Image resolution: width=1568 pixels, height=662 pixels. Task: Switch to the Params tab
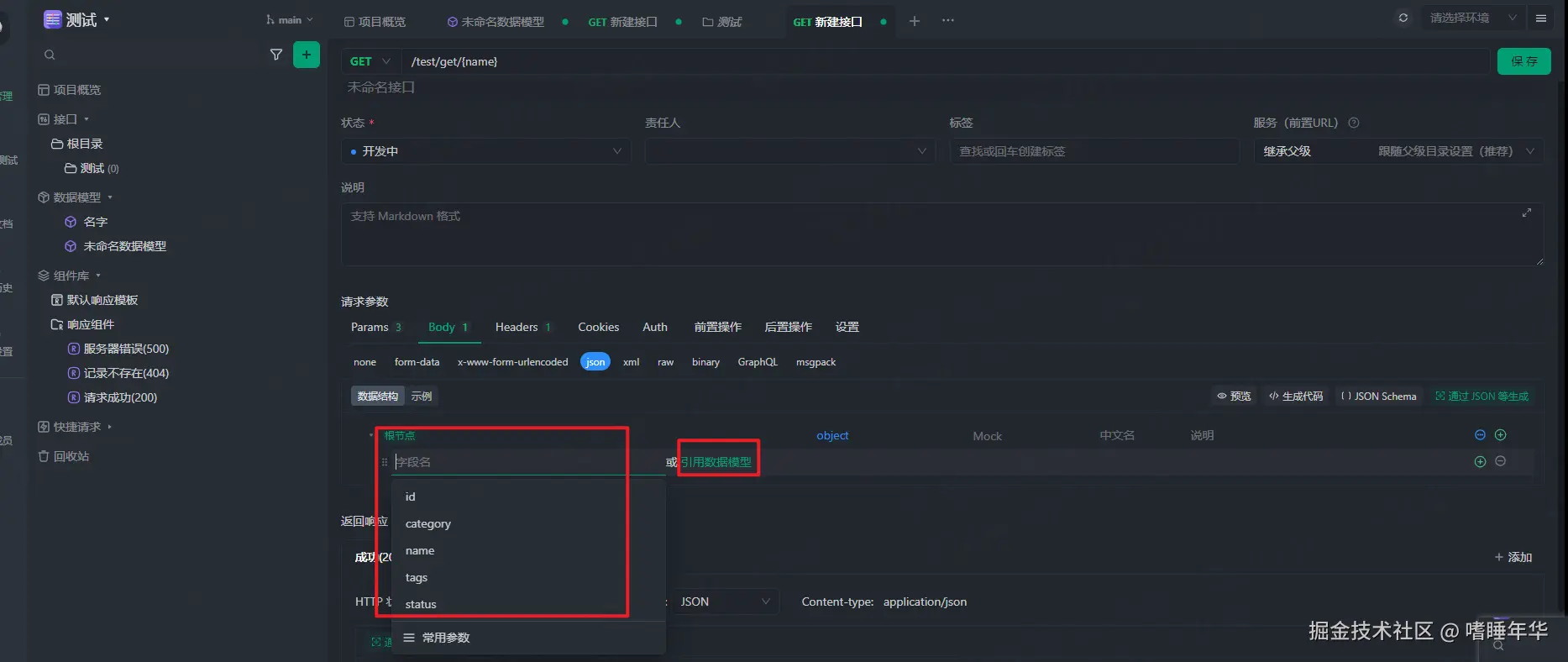pos(376,327)
